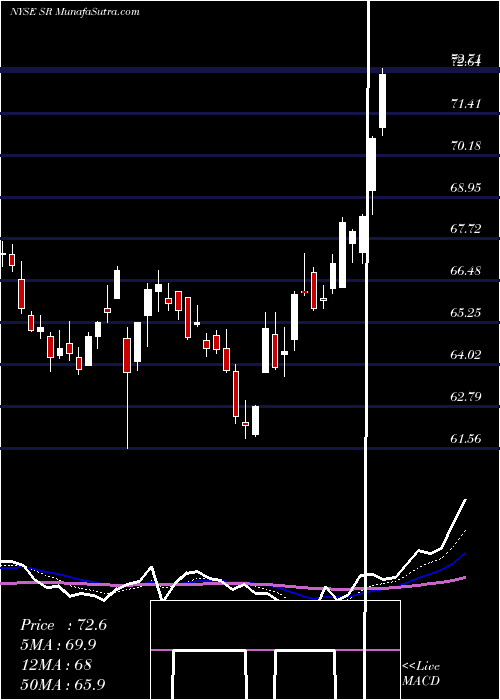The height and width of the screenshot is (700, 500).
Task: Click the 61.56 price axis label
Action: coord(466,439)
